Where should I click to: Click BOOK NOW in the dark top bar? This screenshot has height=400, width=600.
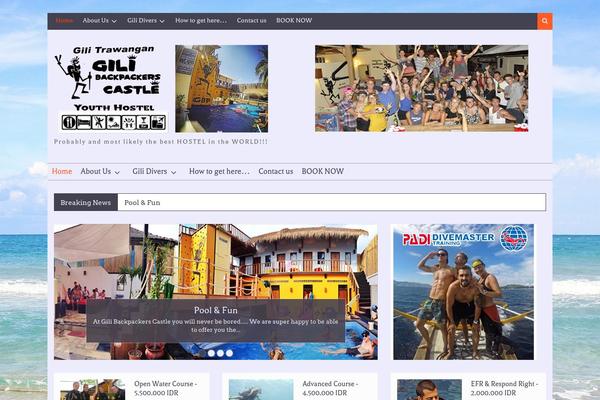pos(294,21)
